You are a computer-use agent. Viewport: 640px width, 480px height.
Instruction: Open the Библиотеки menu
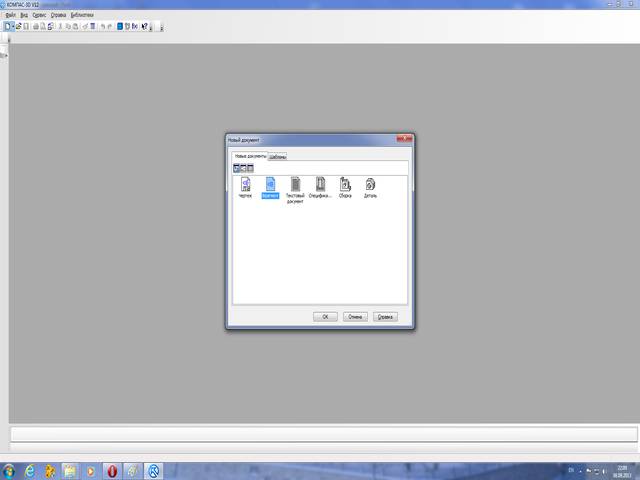click(82, 16)
